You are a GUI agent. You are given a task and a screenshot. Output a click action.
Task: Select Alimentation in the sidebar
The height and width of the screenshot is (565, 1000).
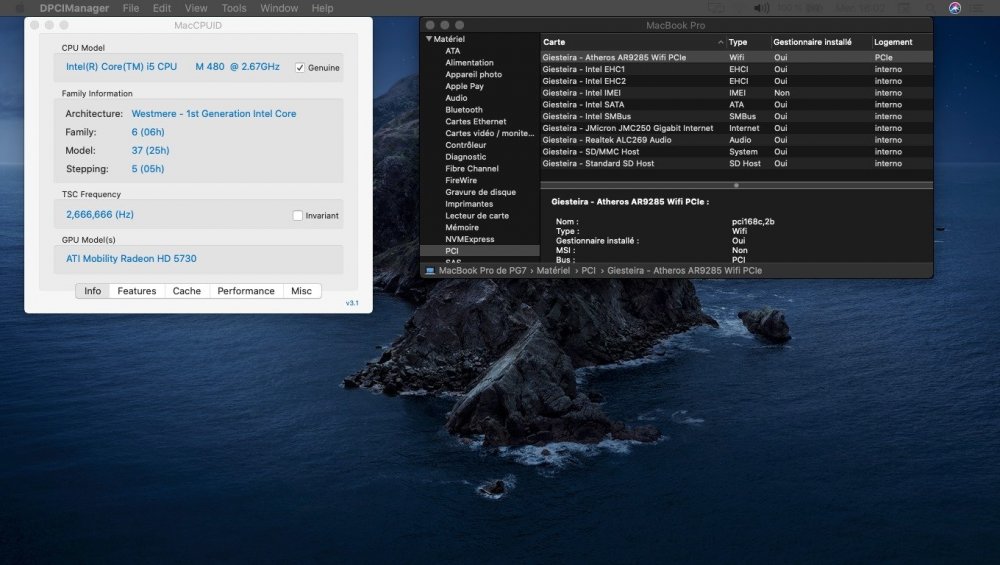(469, 62)
